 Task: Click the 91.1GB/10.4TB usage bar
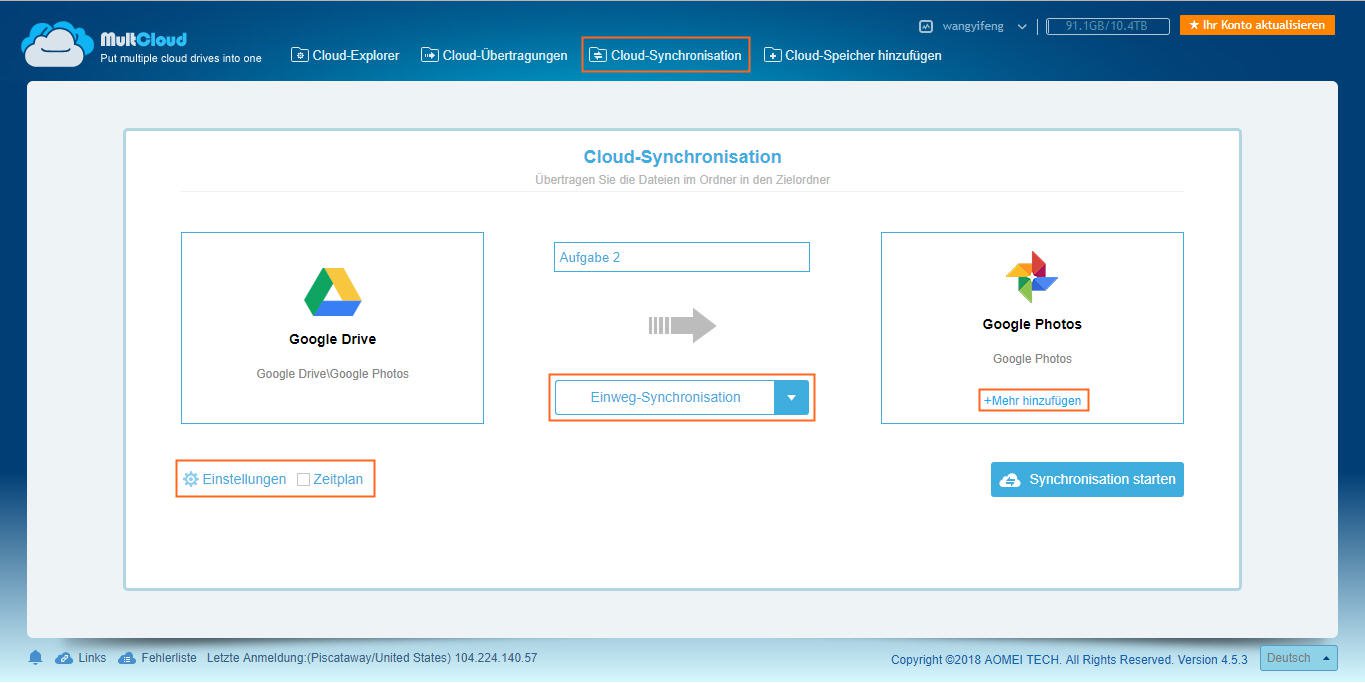coord(1108,27)
